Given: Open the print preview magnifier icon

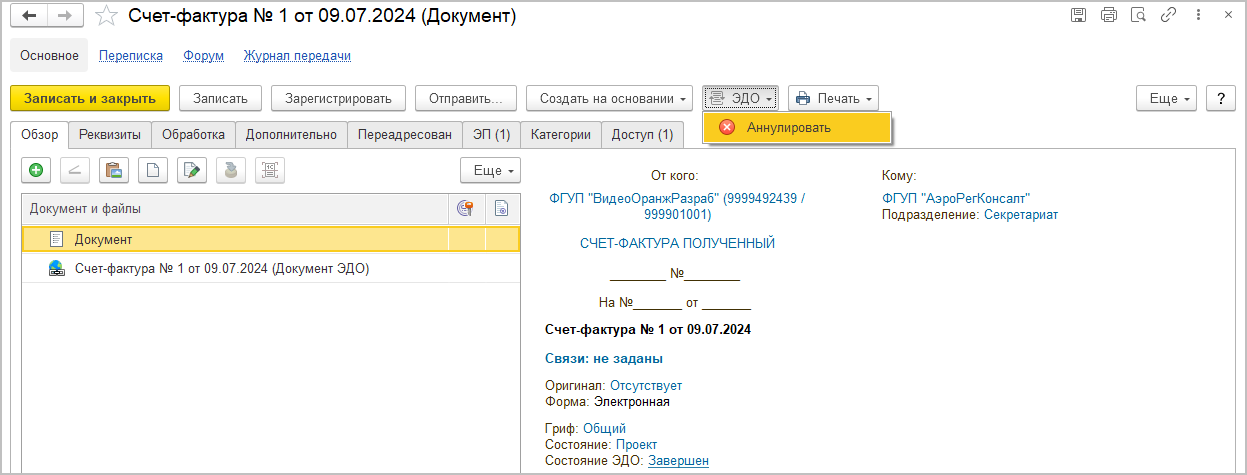Looking at the screenshot, I should (1137, 16).
